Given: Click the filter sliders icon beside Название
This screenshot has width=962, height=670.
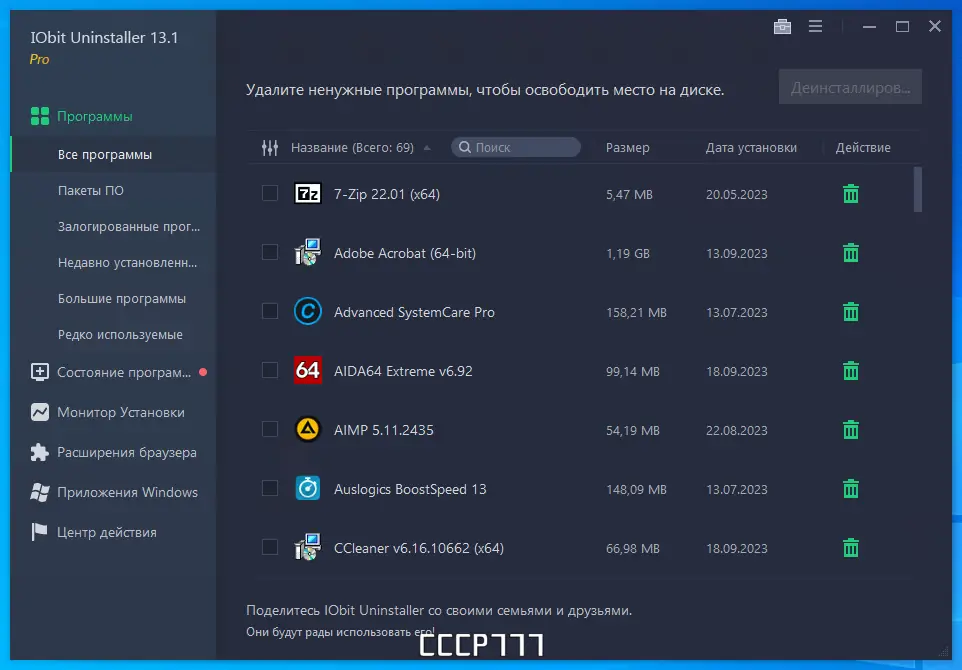Looking at the screenshot, I should tap(270, 147).
